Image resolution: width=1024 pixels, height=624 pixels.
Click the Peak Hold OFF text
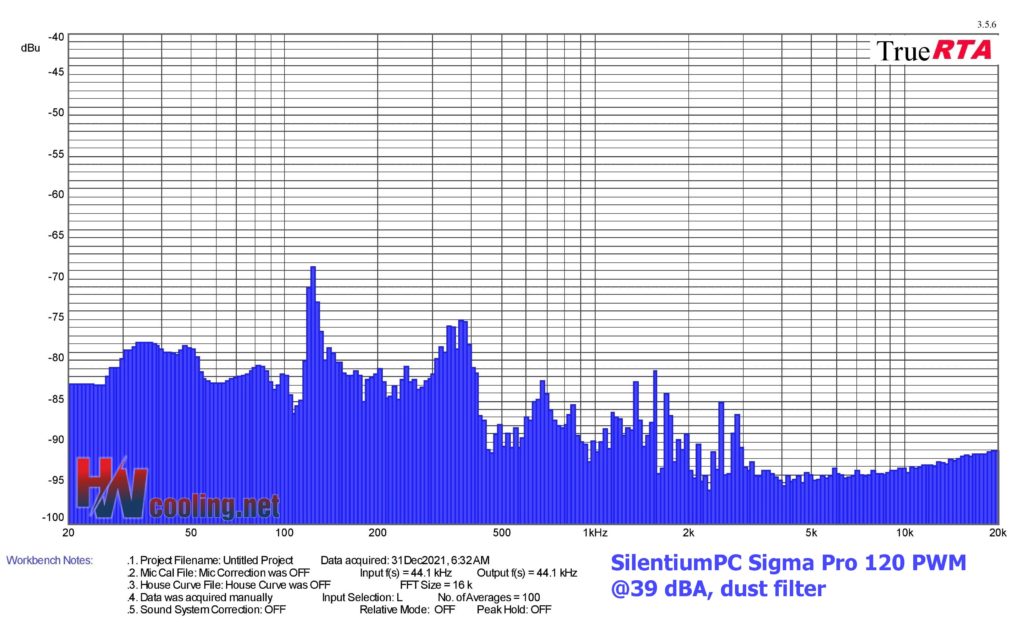(514, 610)
